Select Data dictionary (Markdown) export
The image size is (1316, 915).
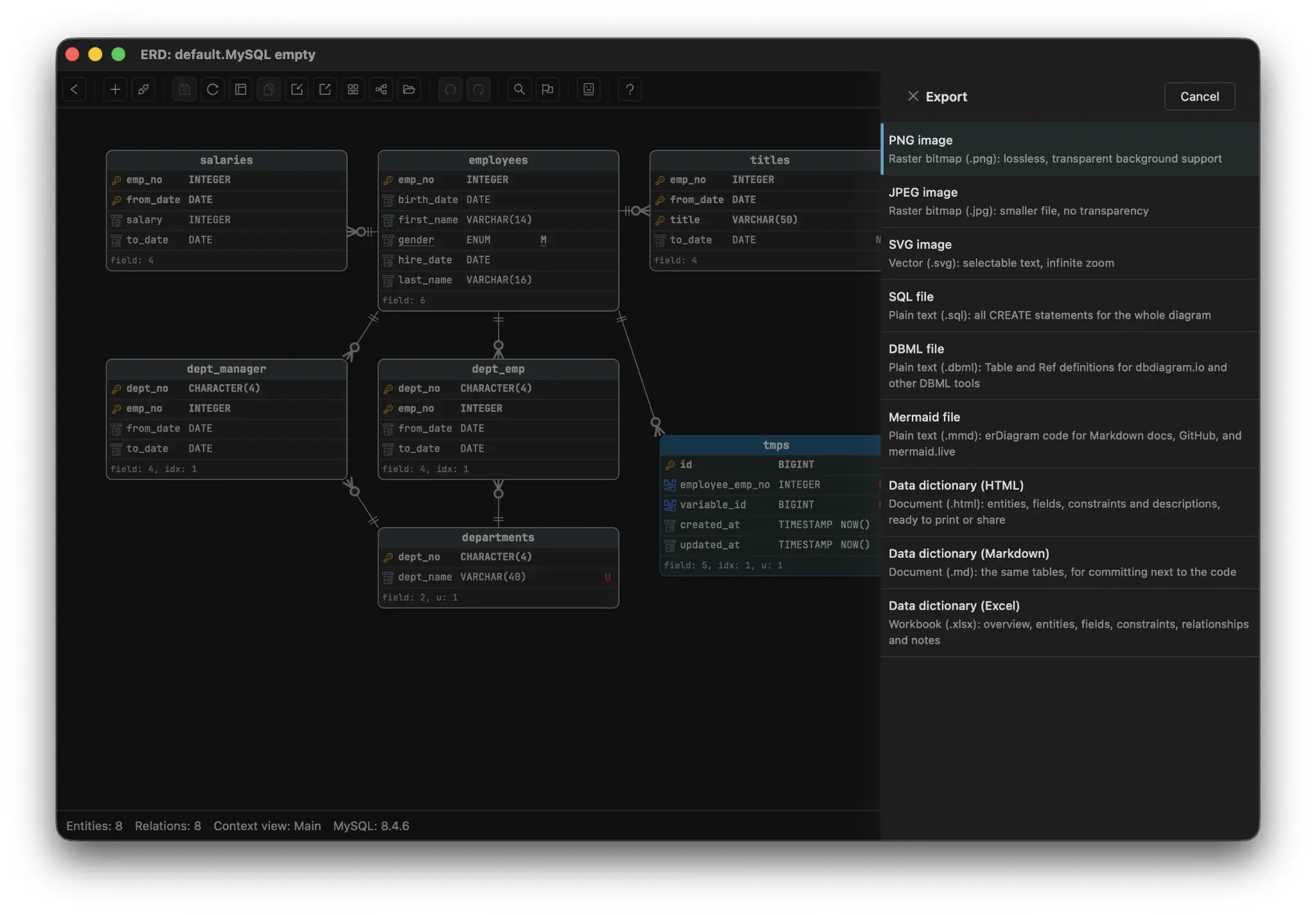click(x=1070, y=562)
